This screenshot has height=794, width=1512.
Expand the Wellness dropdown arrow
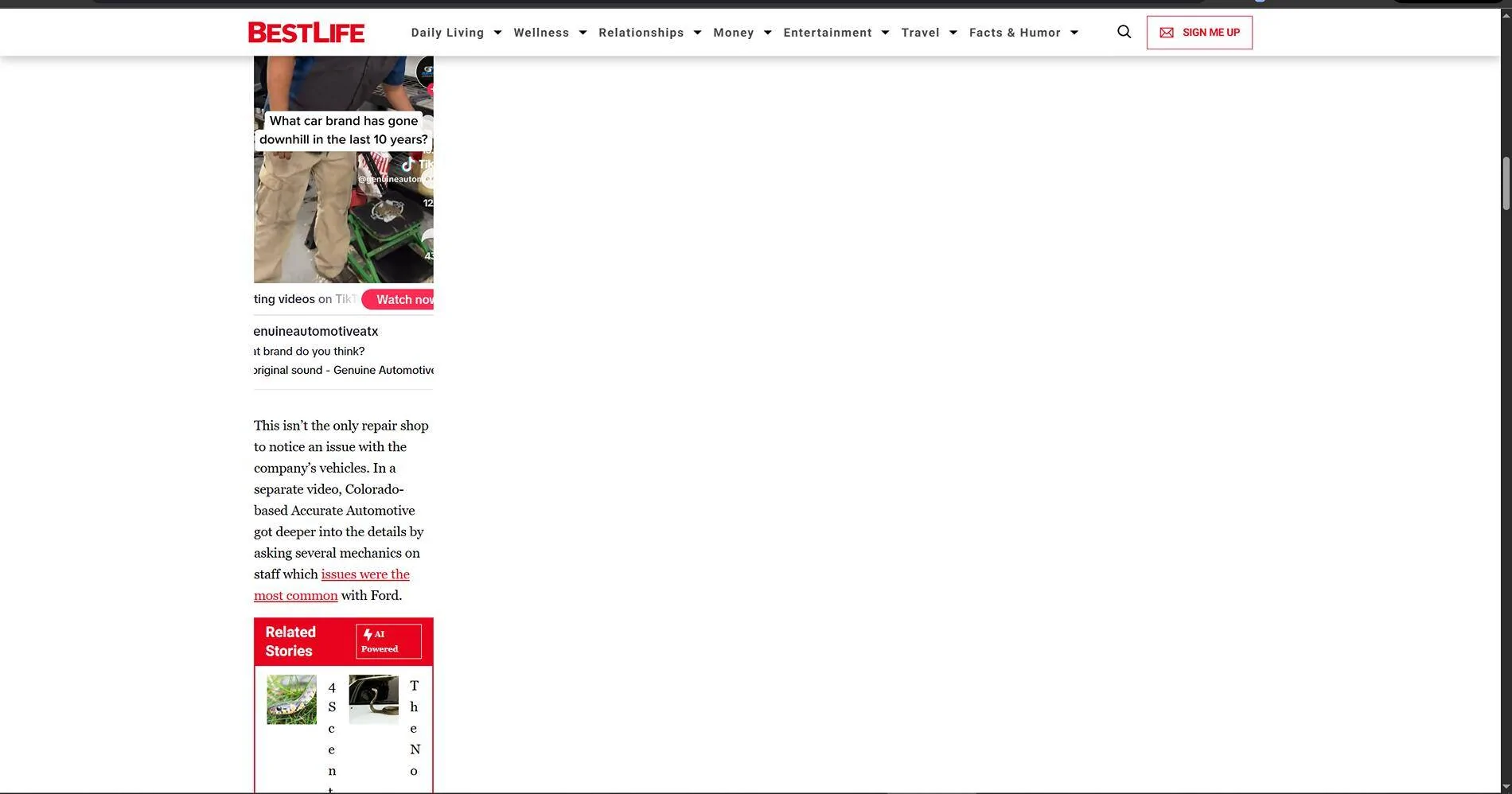pyautogui.click(x=583, y=33)
